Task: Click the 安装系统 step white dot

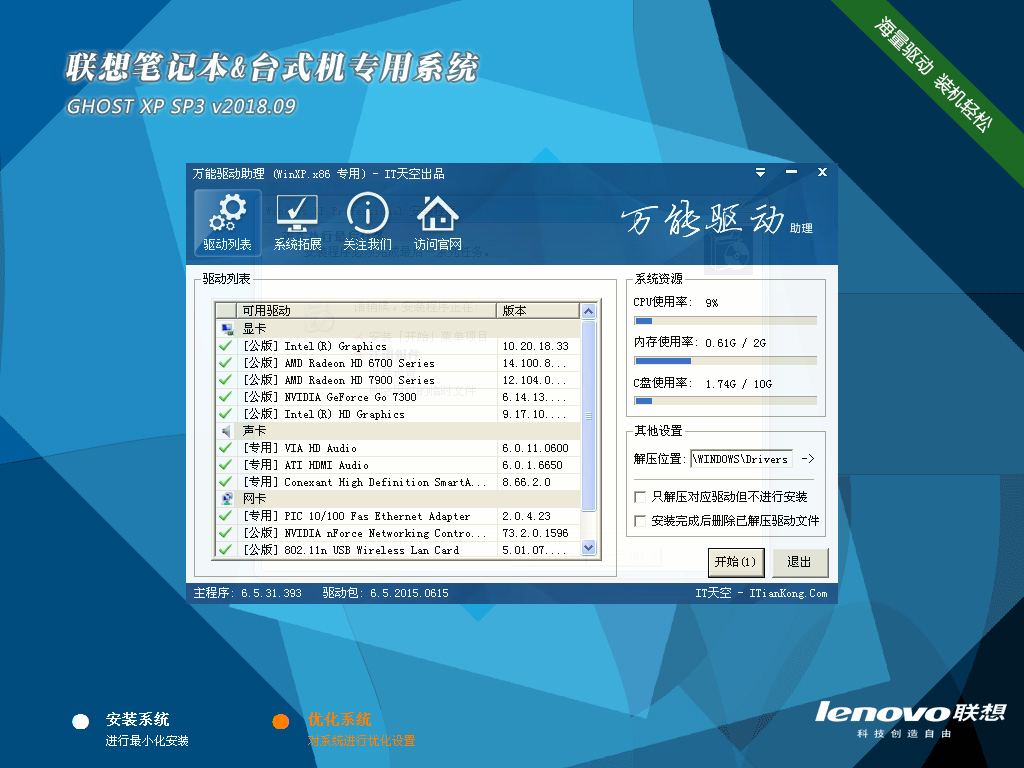Action: click(x=81, y=722)
